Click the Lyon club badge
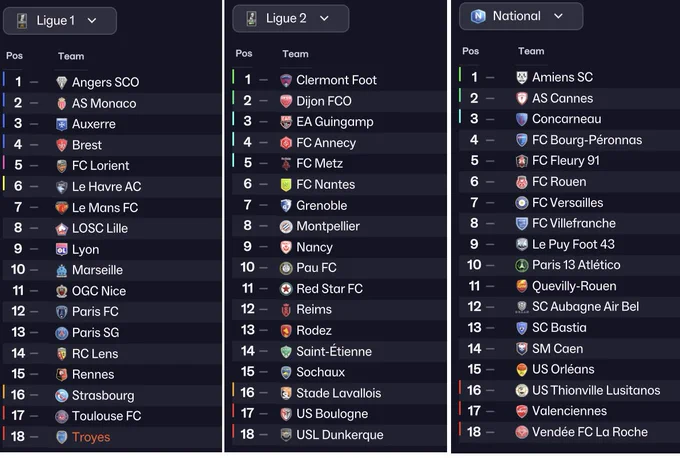The image size is (680, 458). pyautogui.click(x=62, y=249)
